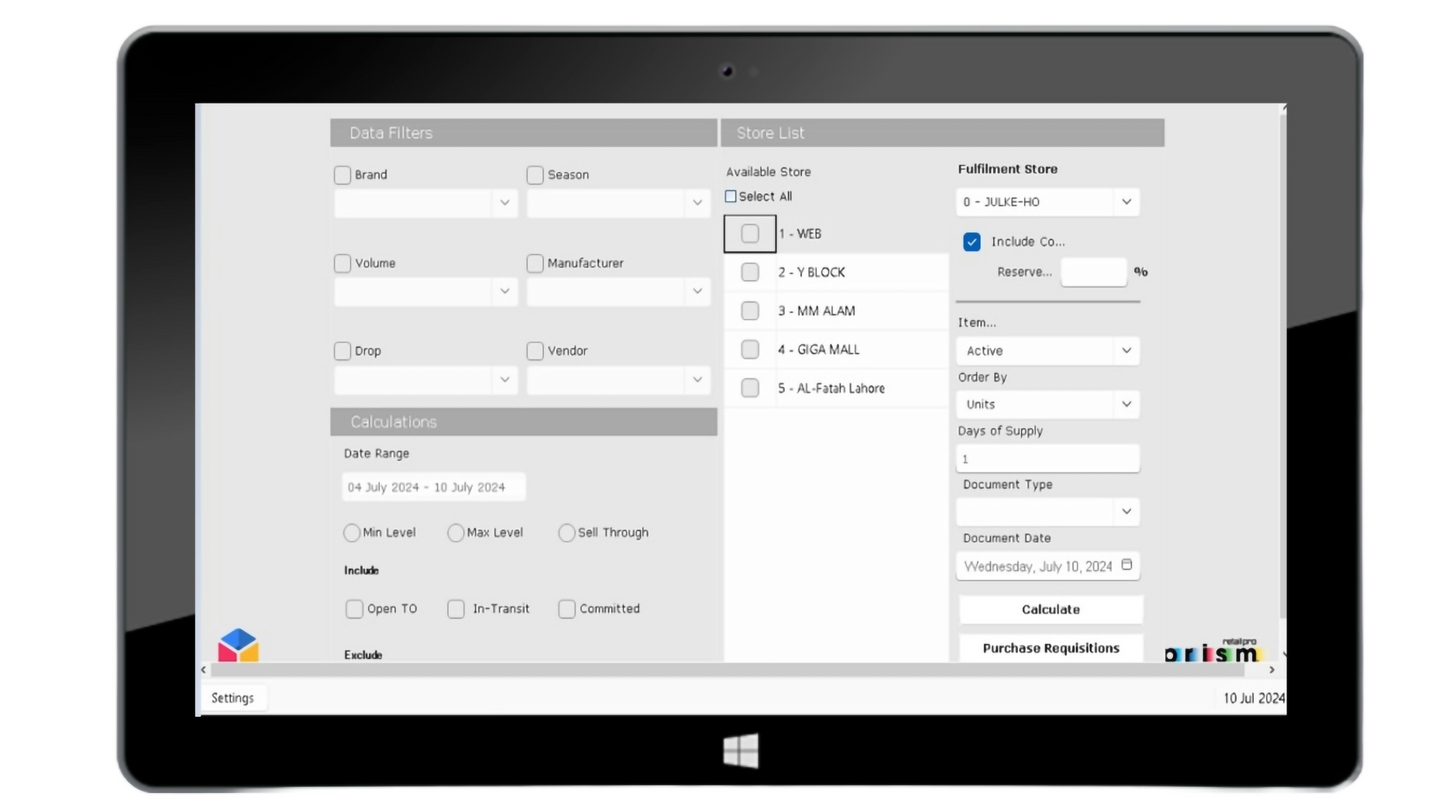Check the Select All stores box
This screenshot has height=812, width=1445.
tap(731, 197)
